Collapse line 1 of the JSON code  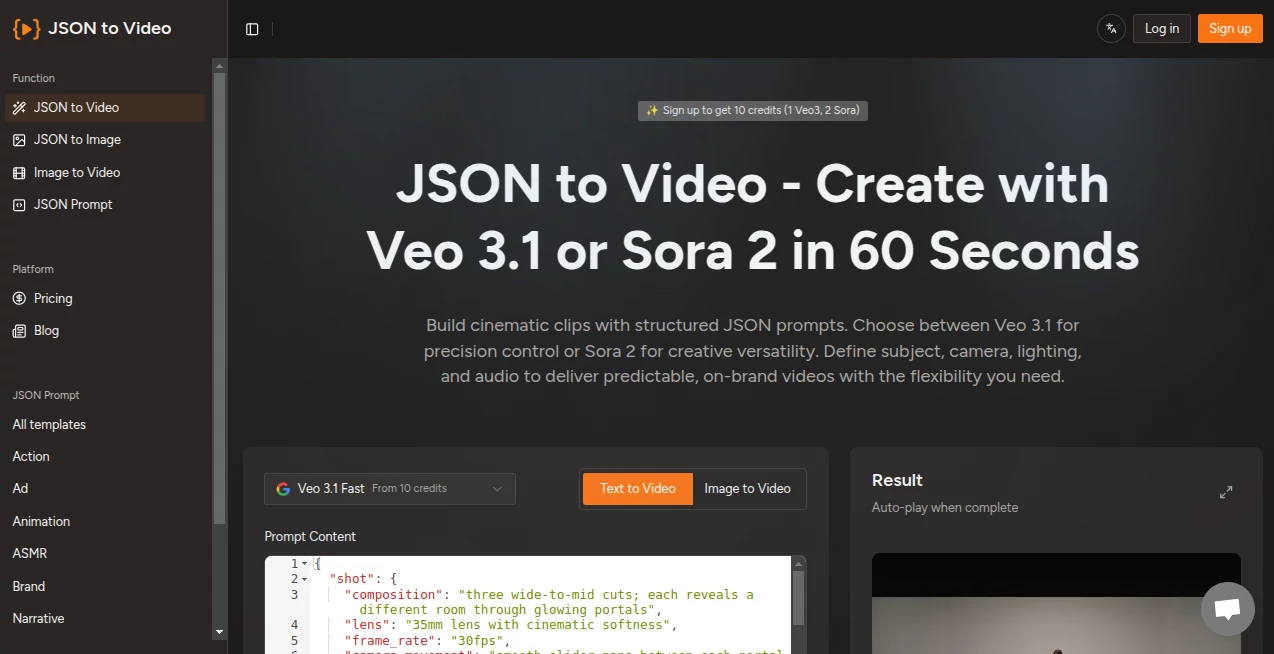pos(303,562)
